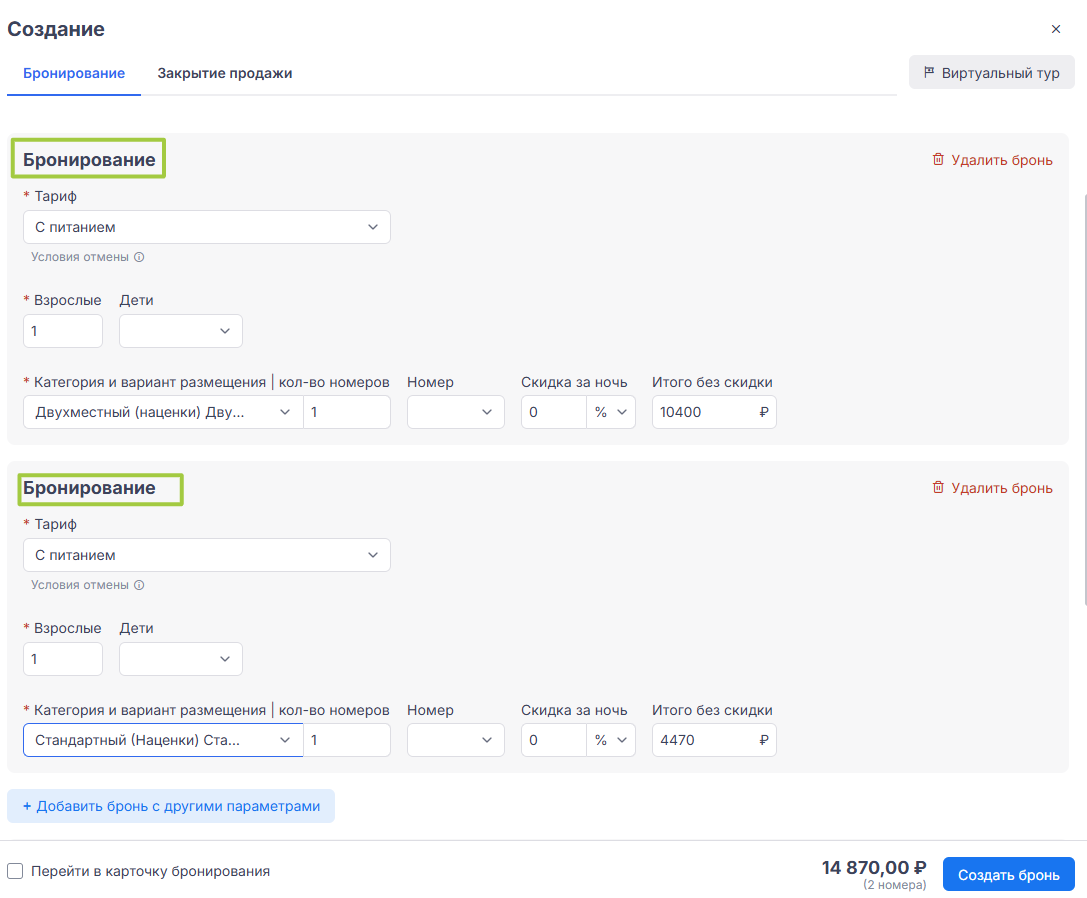Click the info icon beside first Условия отмены
1087x898 pixels.
tap(139, 257)
